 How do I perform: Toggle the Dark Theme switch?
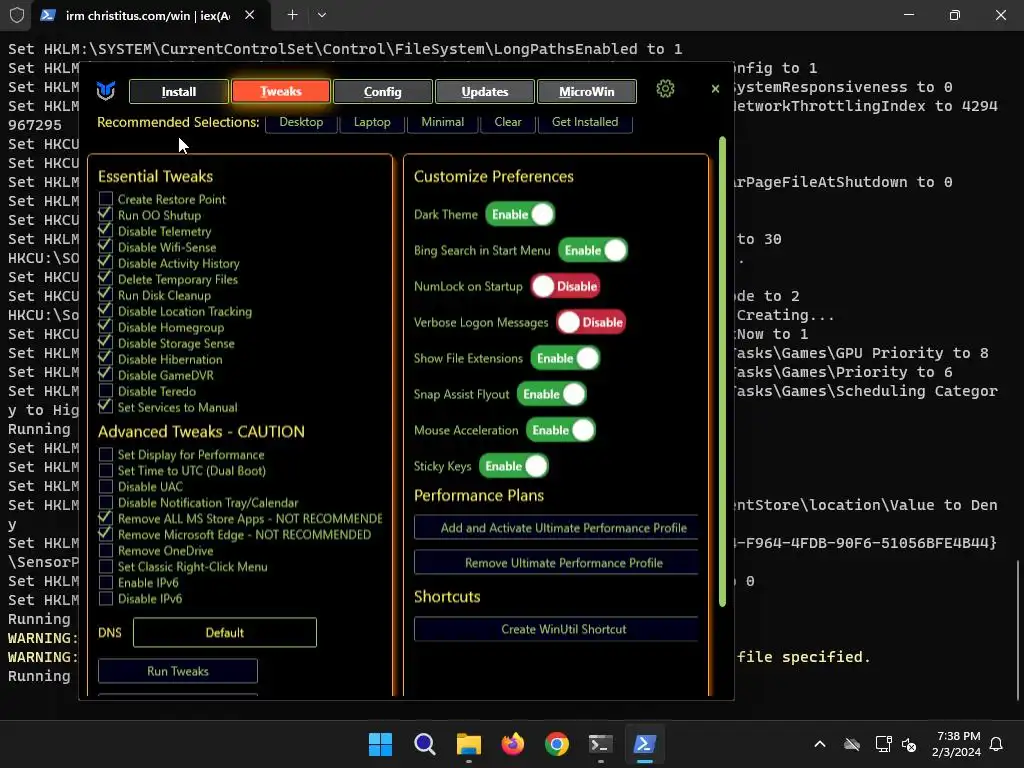[x=520, y=214]
